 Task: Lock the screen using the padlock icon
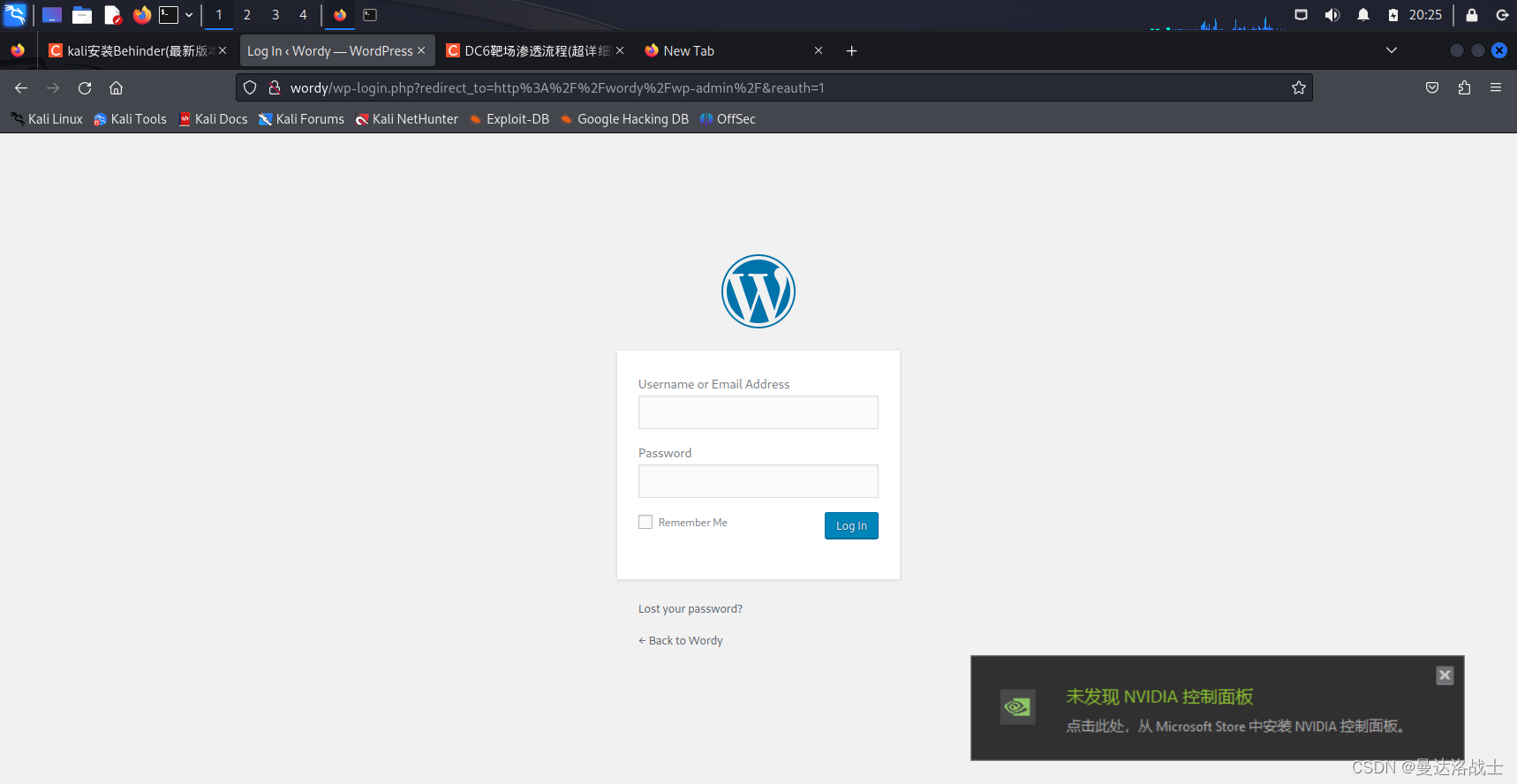coord(1472,15)
